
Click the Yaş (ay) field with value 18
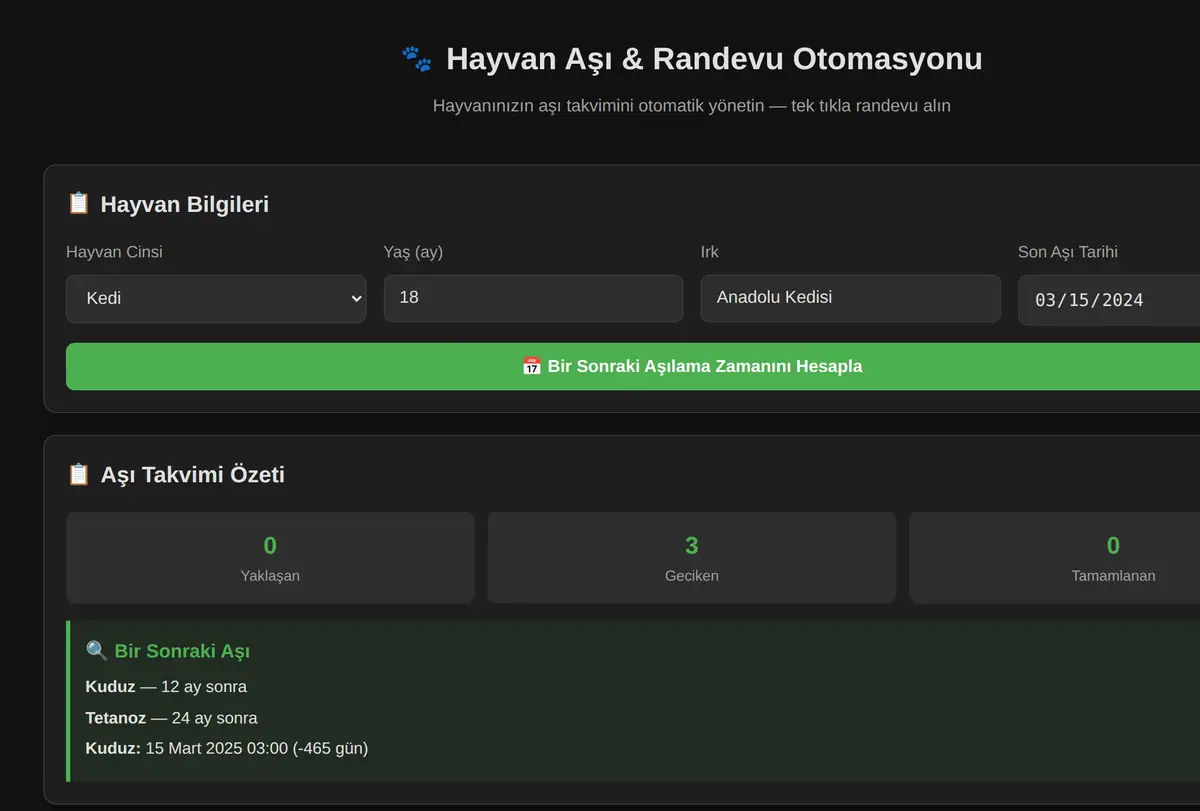pos(533,298)
